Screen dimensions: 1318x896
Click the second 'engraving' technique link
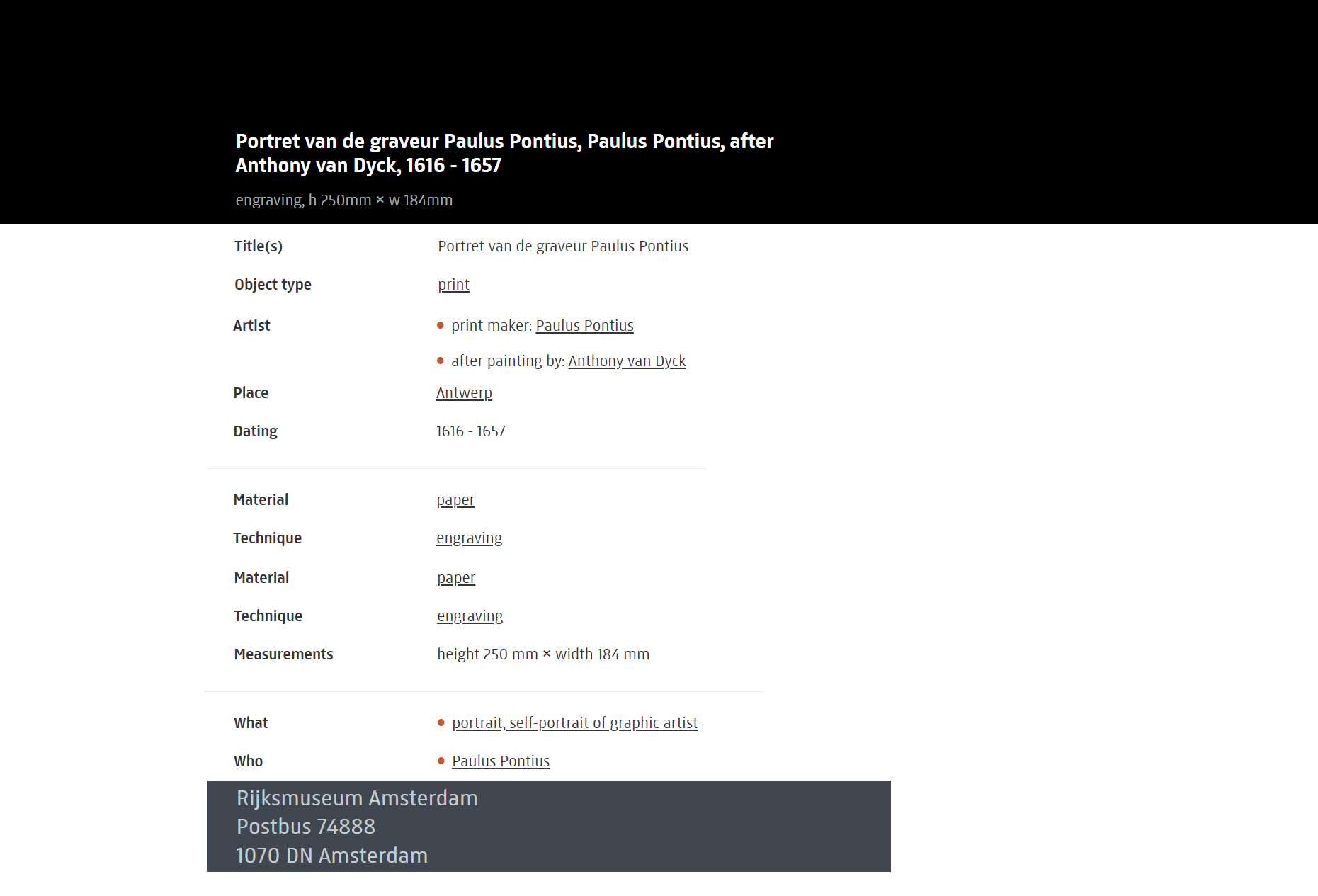click(470, 616)
